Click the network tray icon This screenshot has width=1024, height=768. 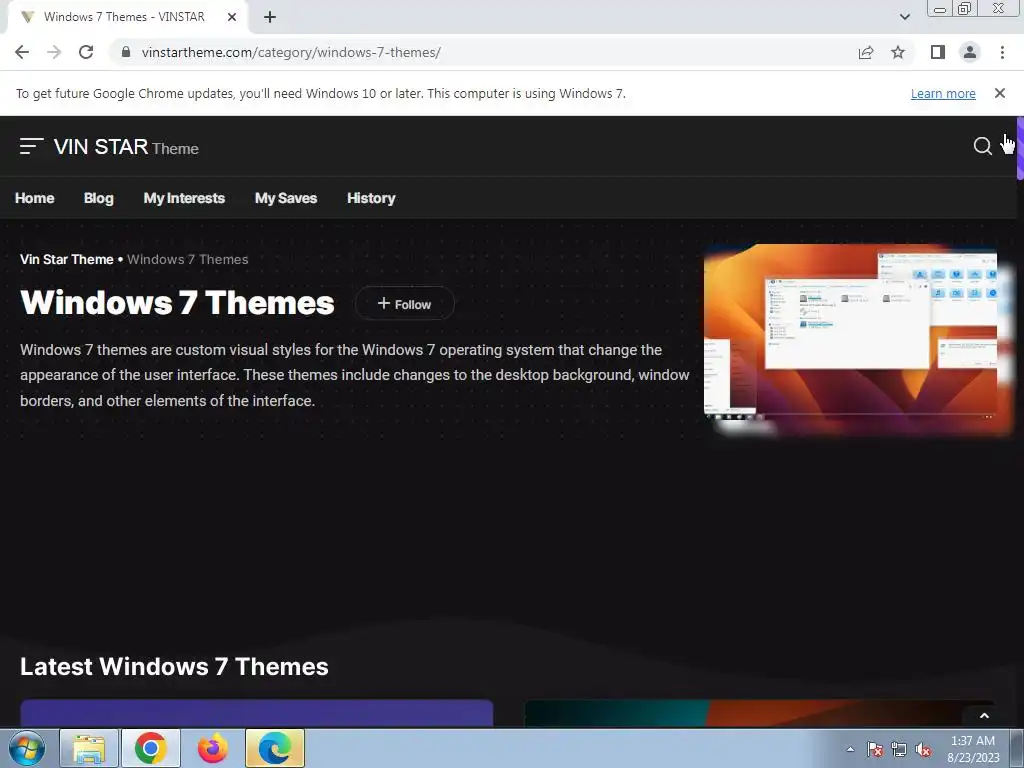[899, 749]
